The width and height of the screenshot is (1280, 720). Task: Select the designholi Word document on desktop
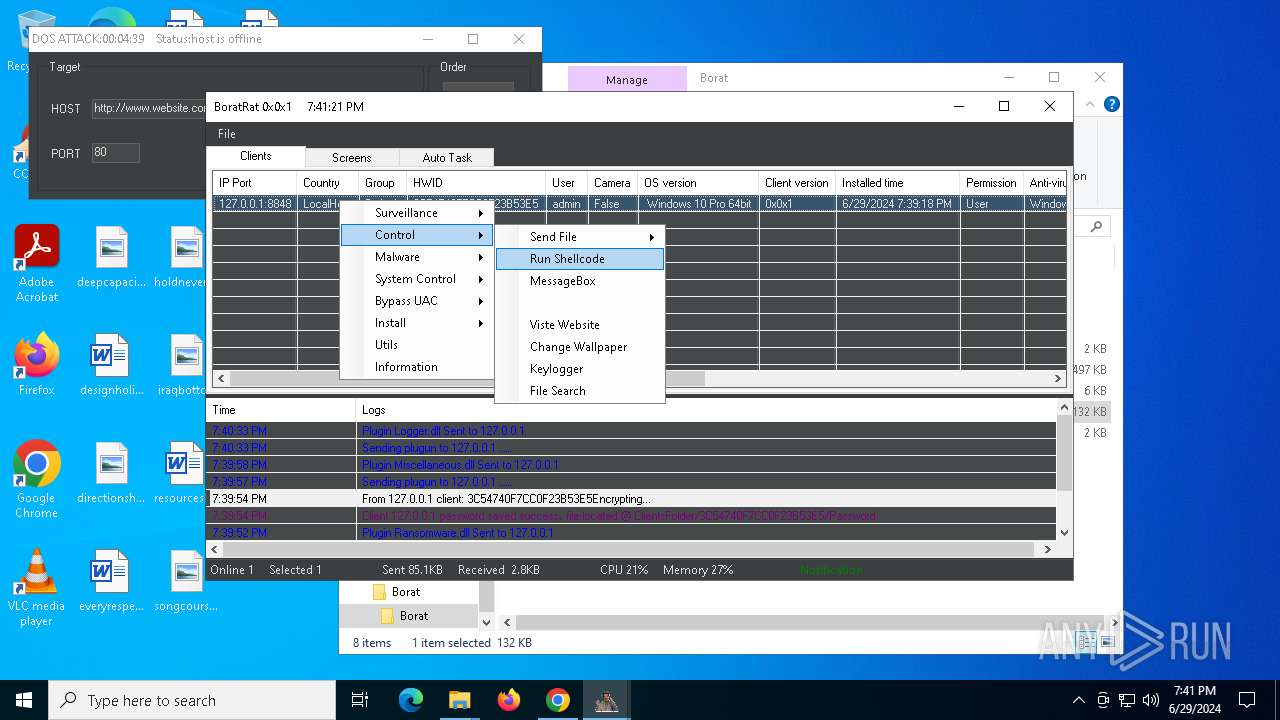click(111, 365)
